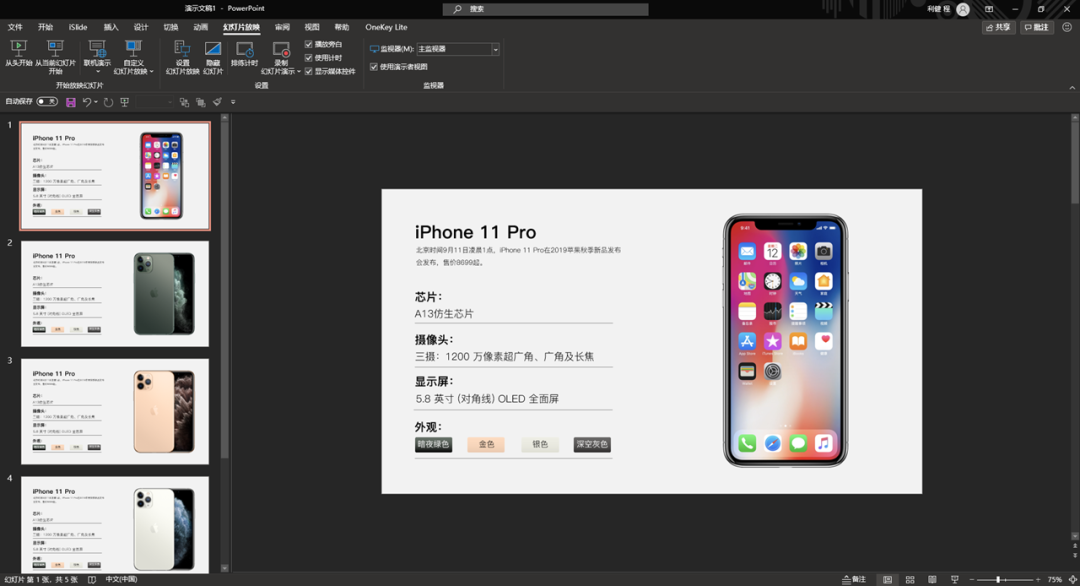Screen dimensions: 1080x586
Task: Open the Home (开始) tab
Action: point(45,28)
